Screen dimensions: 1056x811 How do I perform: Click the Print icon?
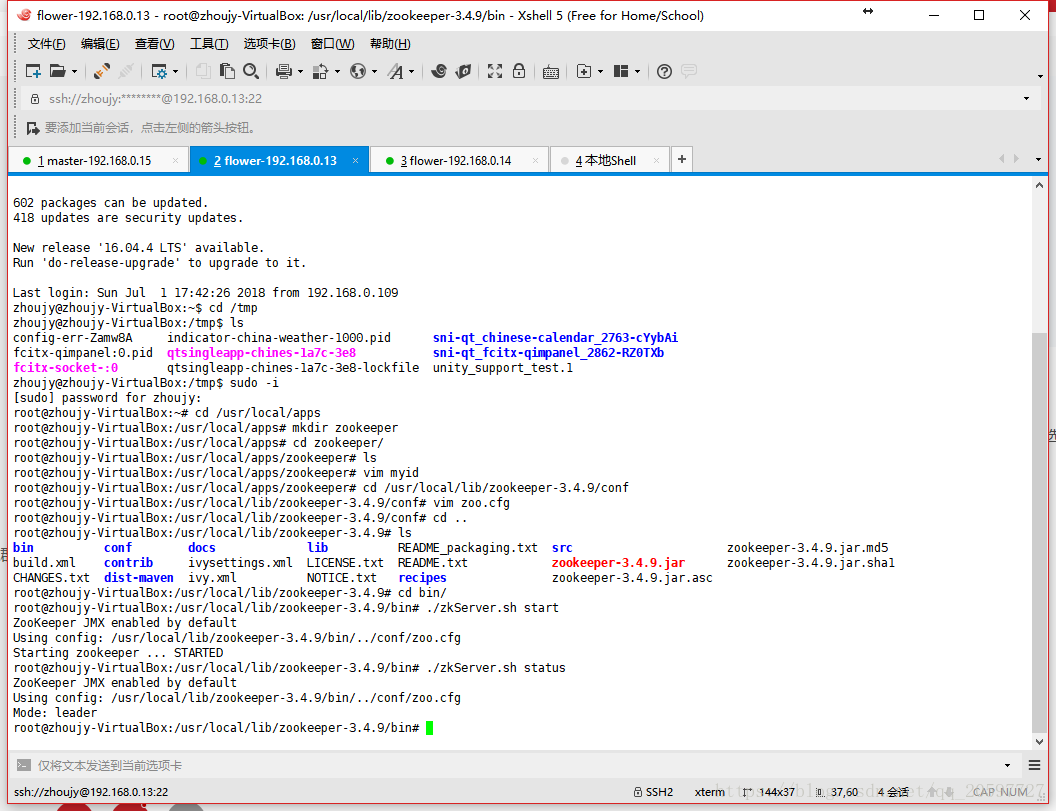point(284,71)
